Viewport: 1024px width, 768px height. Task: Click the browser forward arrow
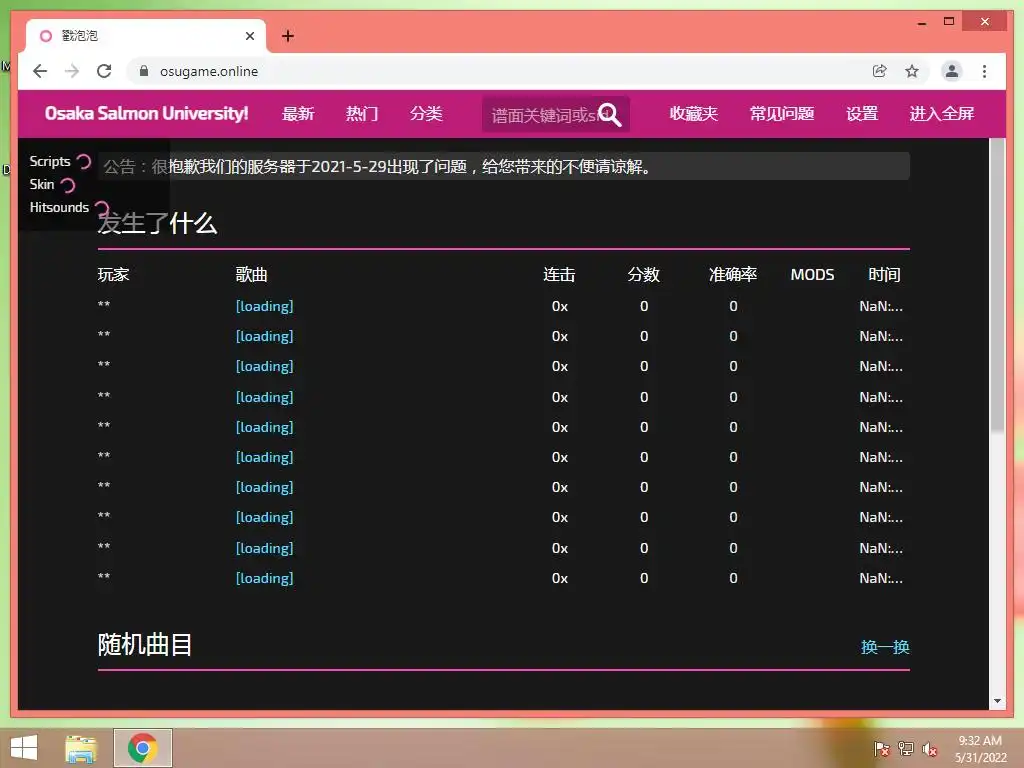[x=72, y=71]
